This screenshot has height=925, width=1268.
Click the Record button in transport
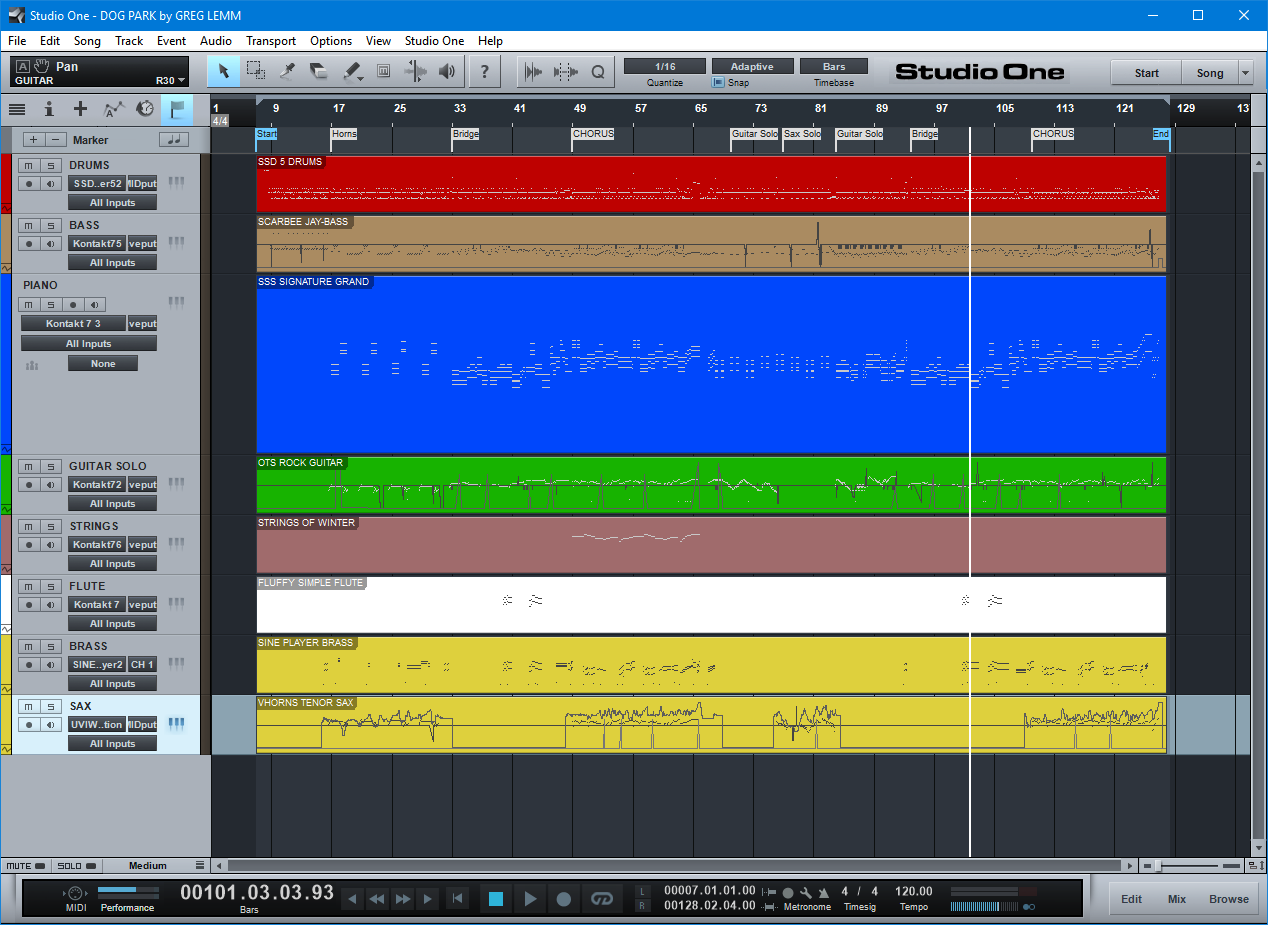[564, 899]
